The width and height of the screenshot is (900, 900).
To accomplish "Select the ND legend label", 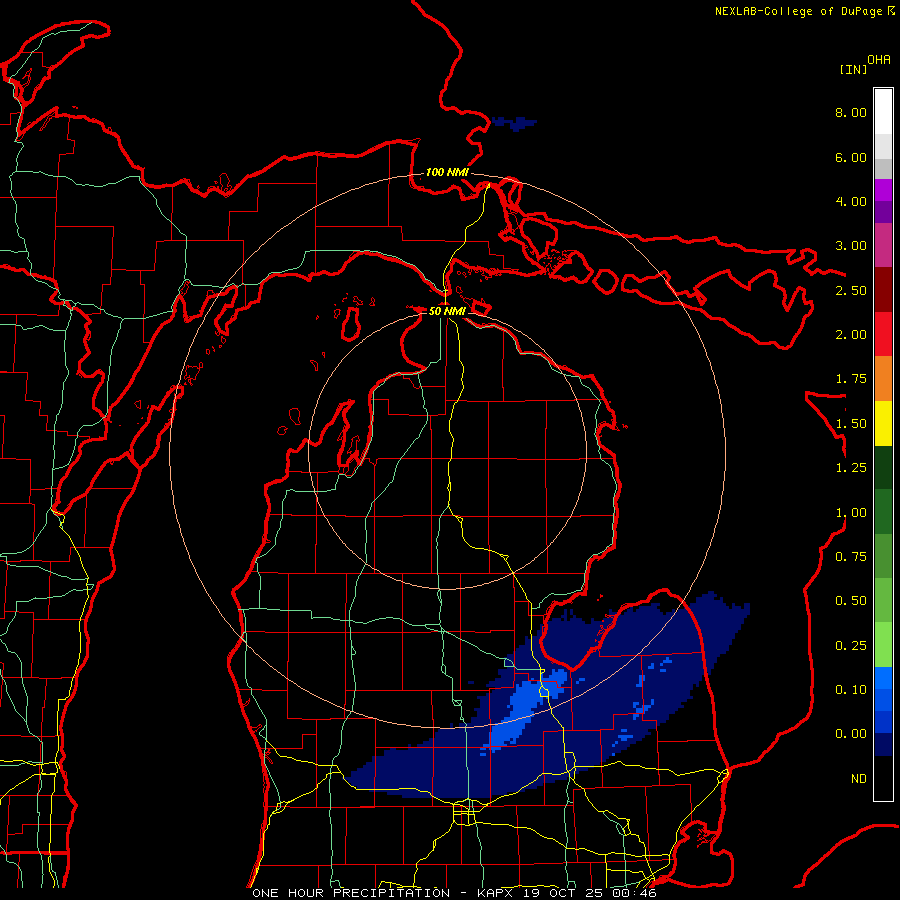I will [859, 779].
